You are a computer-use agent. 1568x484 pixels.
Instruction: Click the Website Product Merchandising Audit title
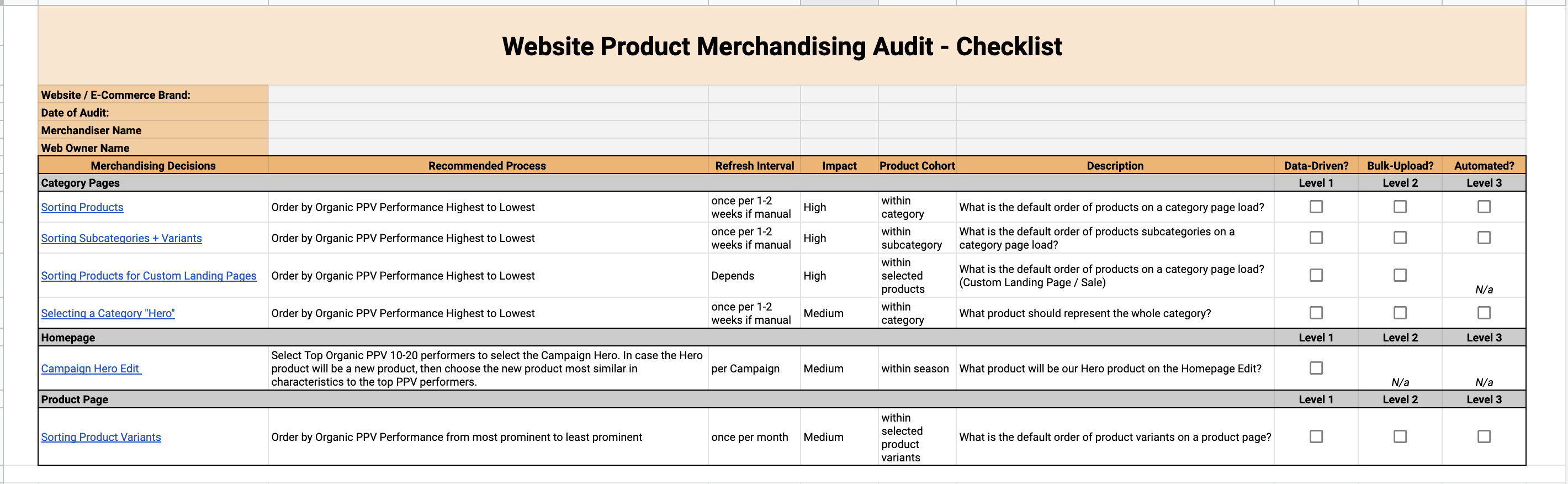[782, 46]
